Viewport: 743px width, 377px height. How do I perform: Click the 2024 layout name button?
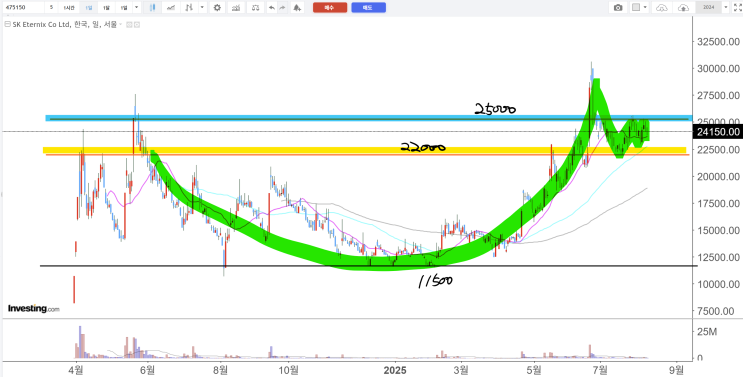(x=709, y=8)
